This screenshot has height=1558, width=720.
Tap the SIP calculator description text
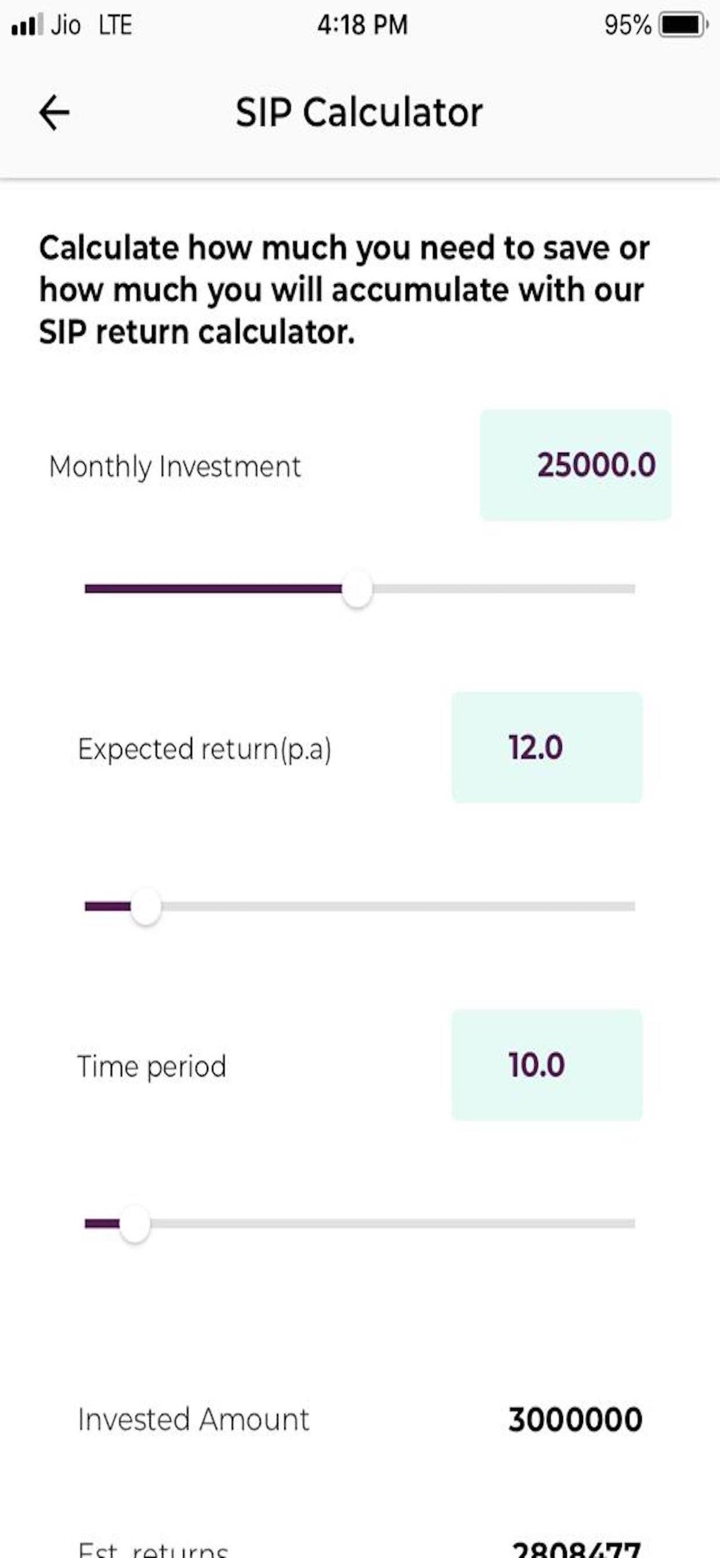coord(344,290)
